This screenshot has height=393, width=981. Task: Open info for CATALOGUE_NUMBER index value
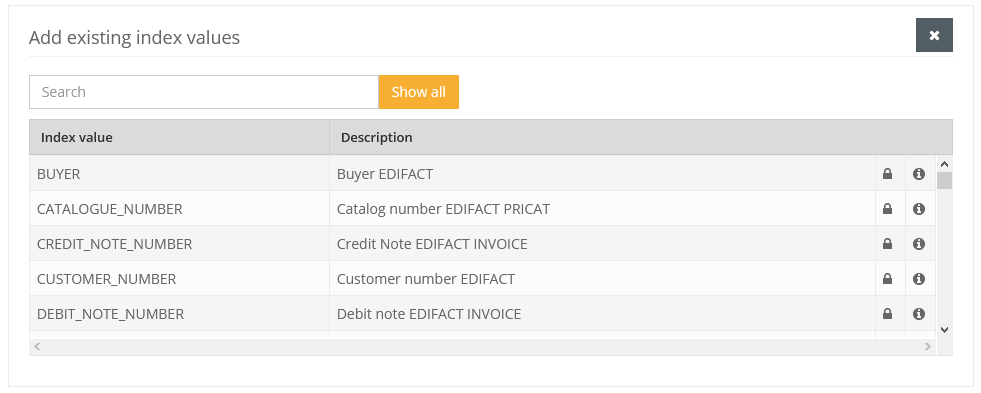[918, 208]
